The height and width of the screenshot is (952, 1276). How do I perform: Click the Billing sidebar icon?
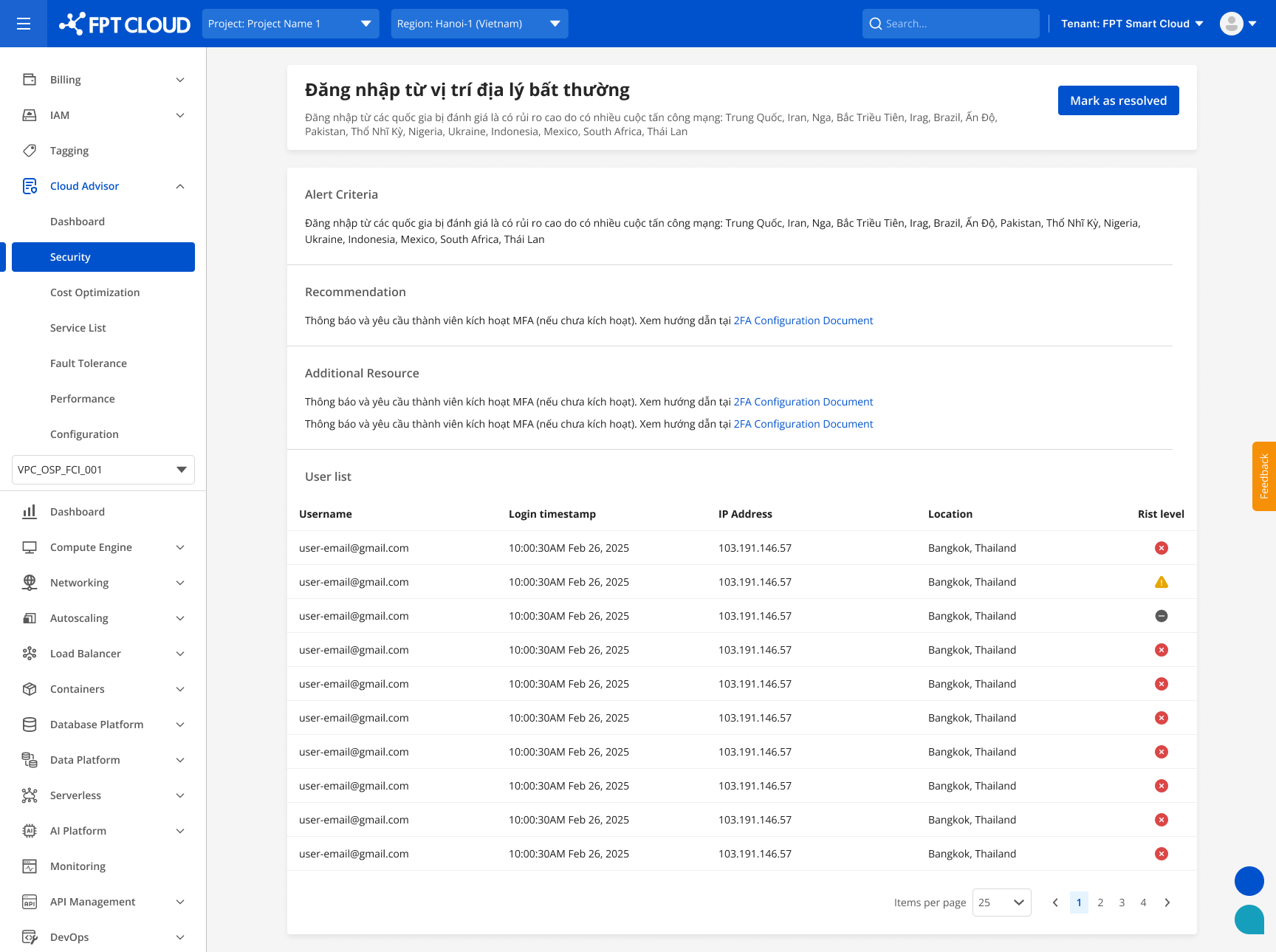click(x=30, y=80)
